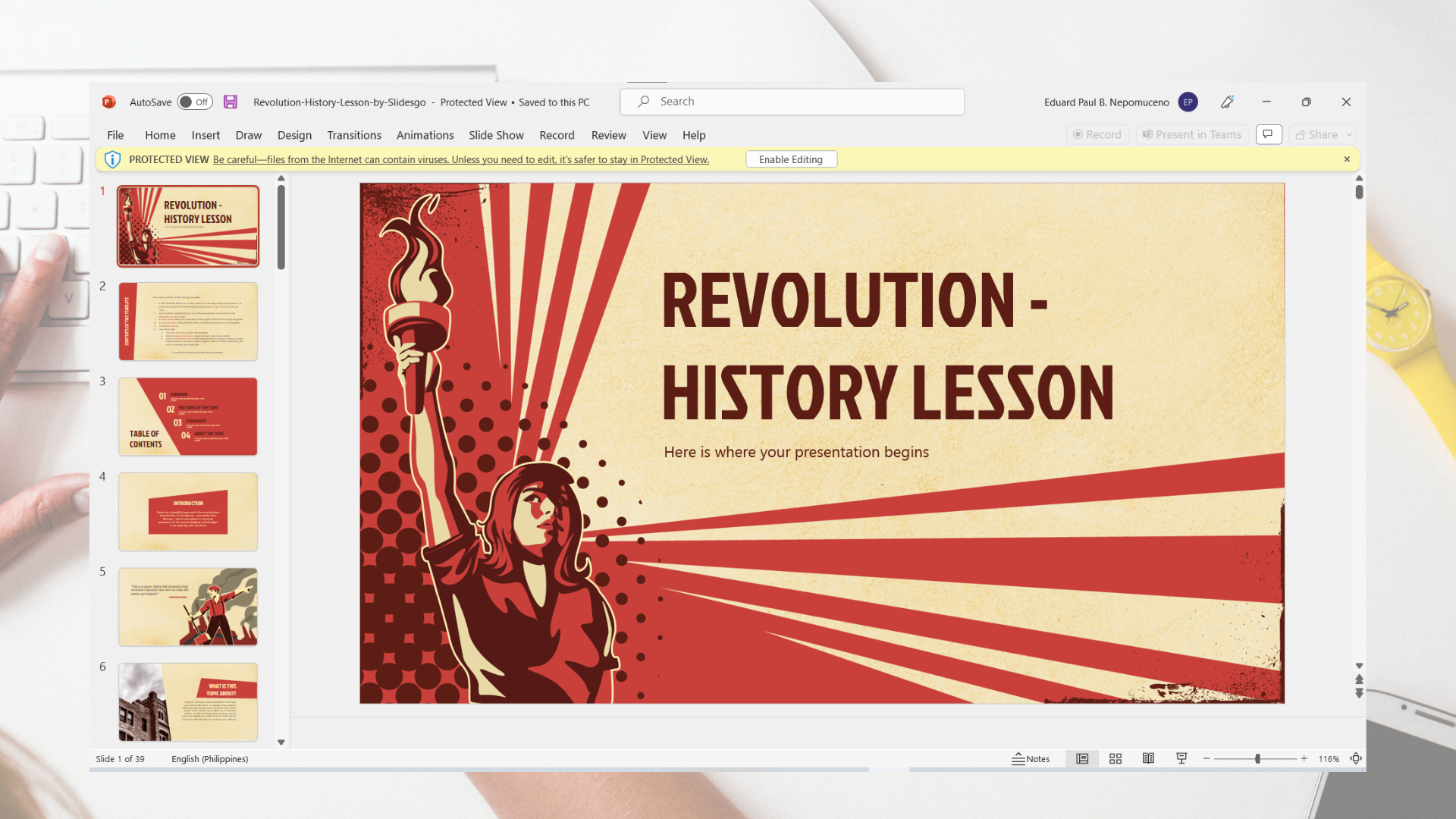This screenshot has height=819, width=1456.
Task: Open the File menu
Action: (115, 135)
